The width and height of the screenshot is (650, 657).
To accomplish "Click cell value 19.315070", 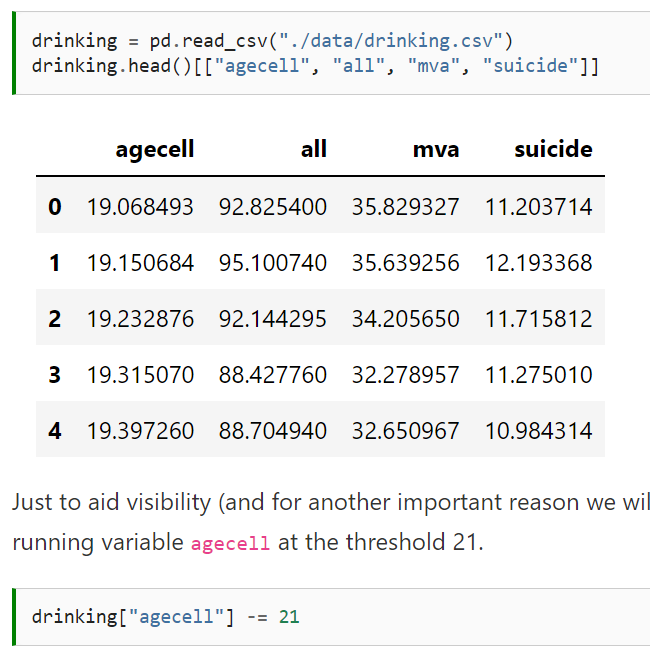I will 140,375.
